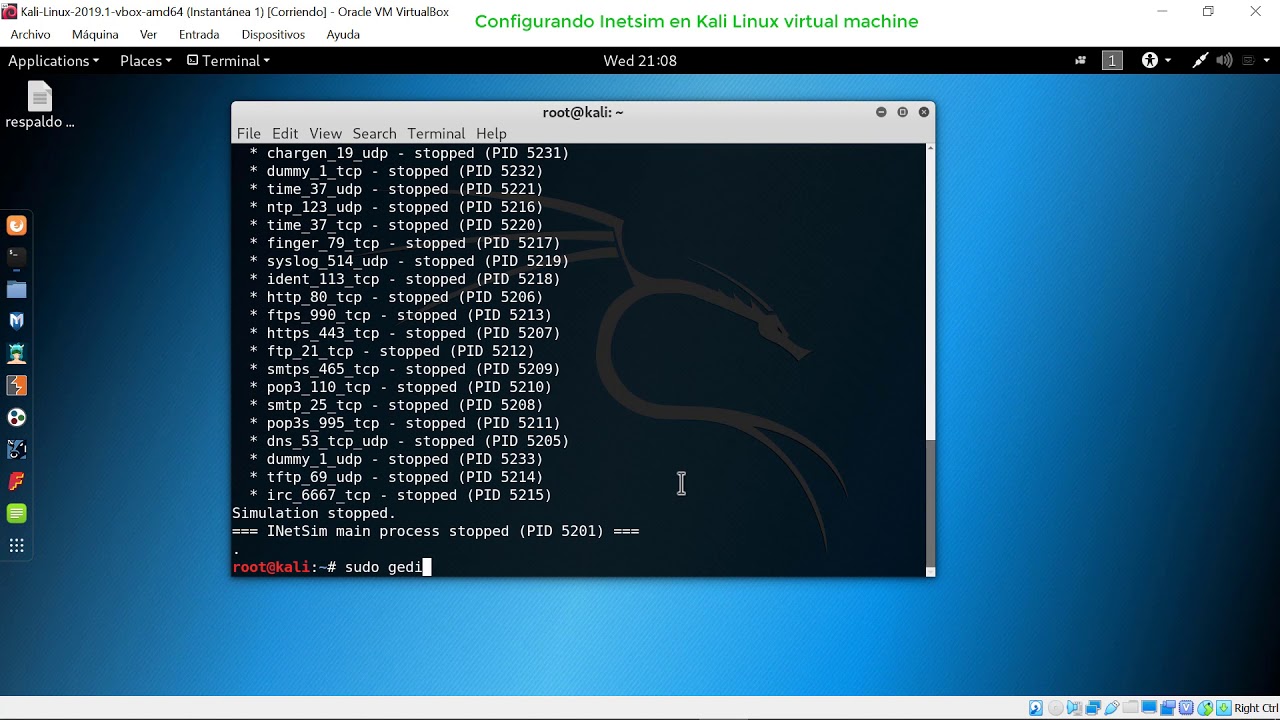Open the accessibility menu dropdown
The height and width of the screenshot is (720, 1280).
1156,61
